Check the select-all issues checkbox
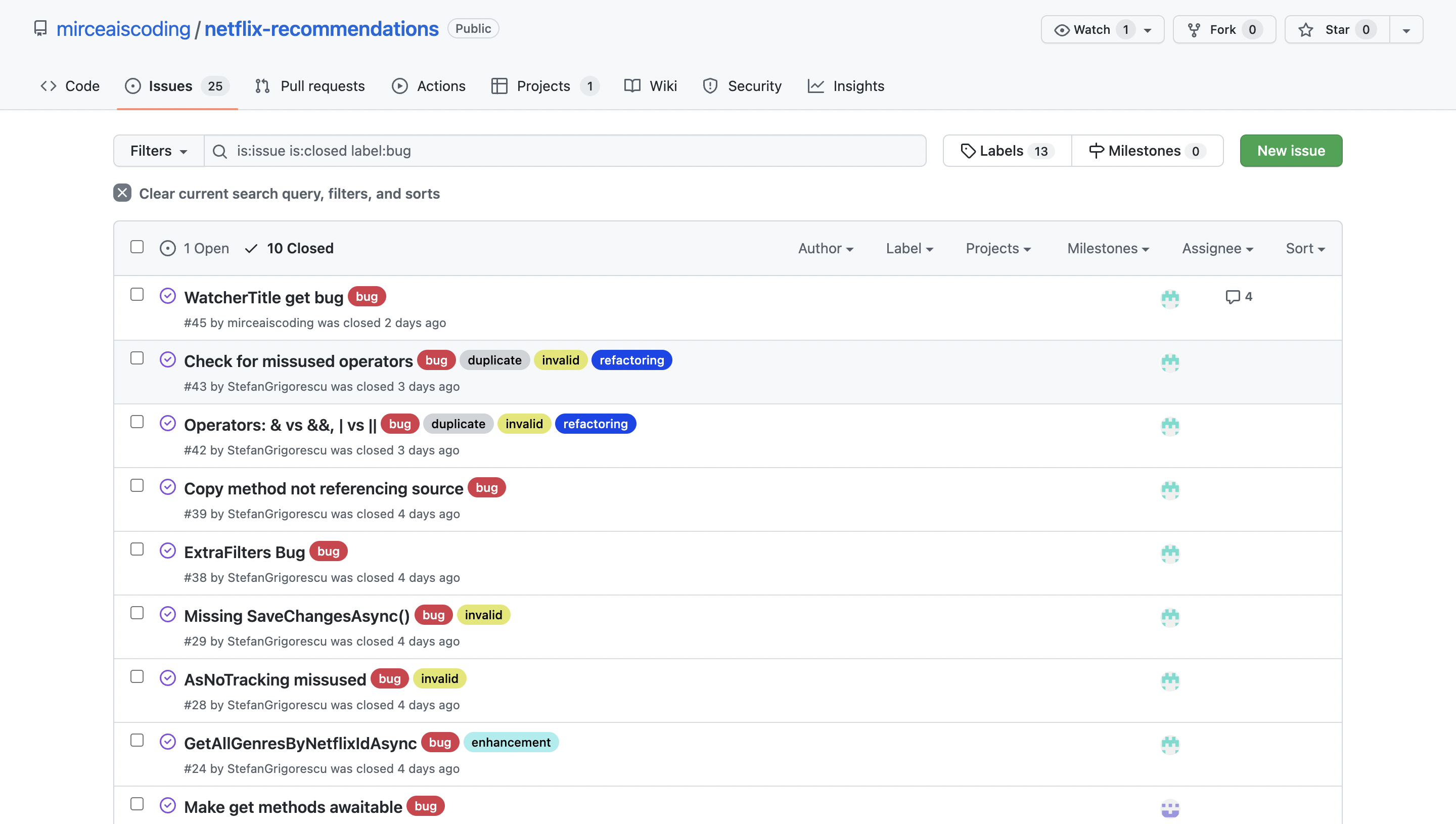The width and height of the screenshot is (1456, 824). (x=137, y=247)
